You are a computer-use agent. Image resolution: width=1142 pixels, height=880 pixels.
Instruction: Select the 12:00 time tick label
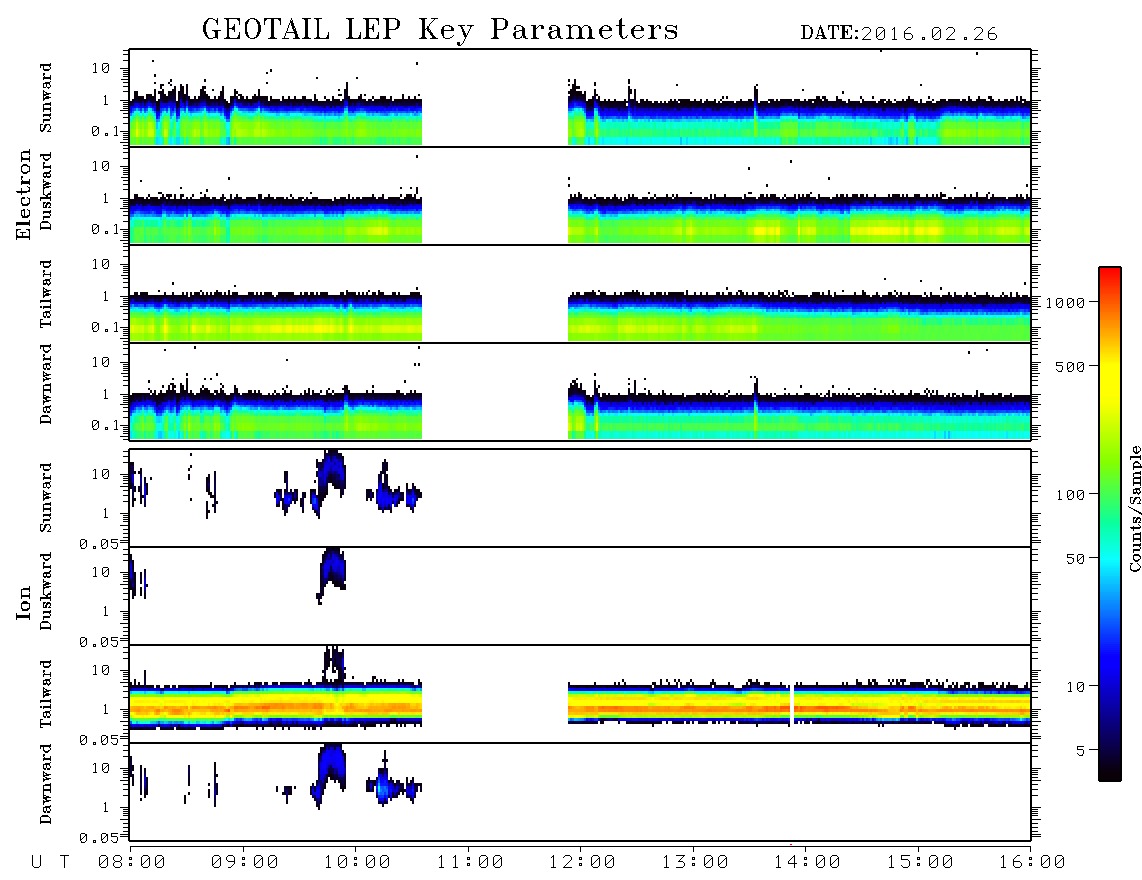582,862
